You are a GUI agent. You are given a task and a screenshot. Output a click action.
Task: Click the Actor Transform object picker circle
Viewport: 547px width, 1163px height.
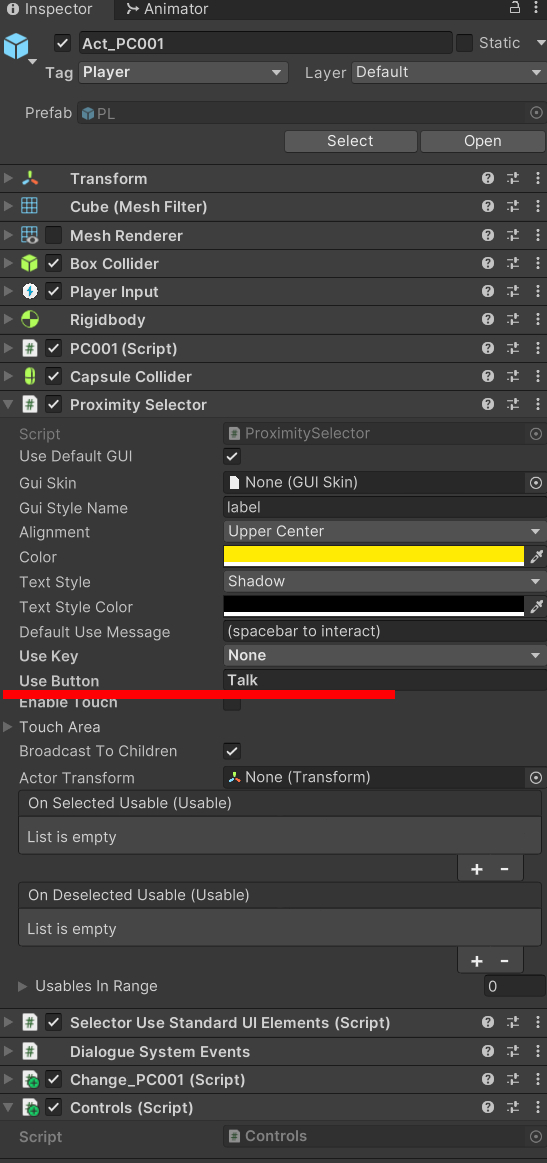536,777
